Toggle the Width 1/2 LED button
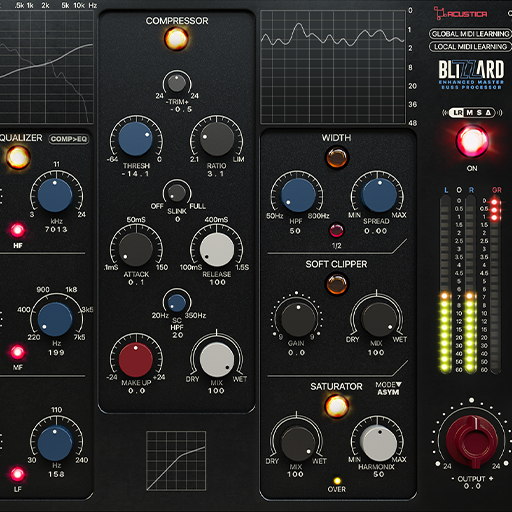Viewport: 512px width, 512px height. (336, 230)
